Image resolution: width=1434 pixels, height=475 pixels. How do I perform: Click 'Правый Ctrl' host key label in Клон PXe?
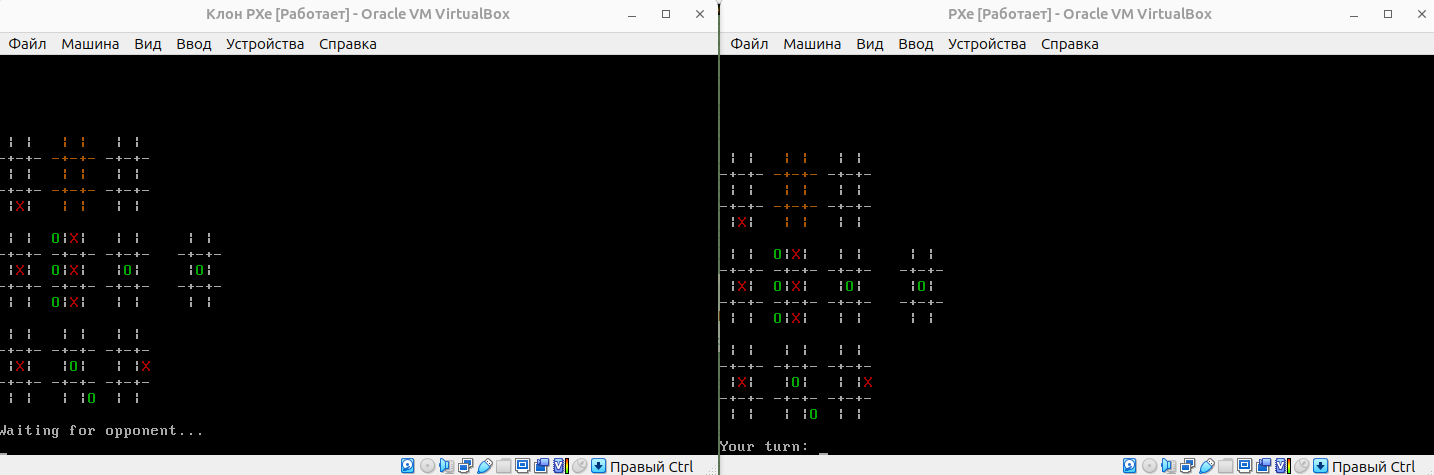click(x=651, y=466)
